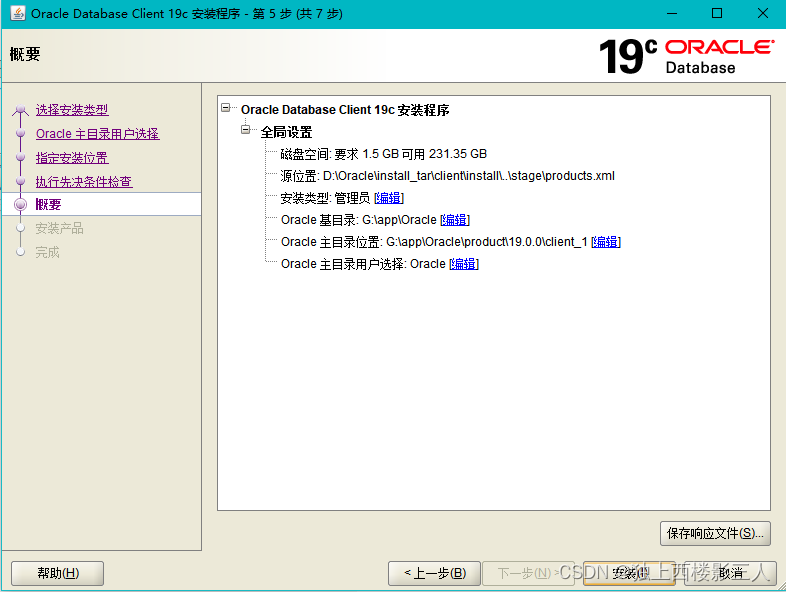The image size is (786, 592).
Task: Jump to 指定安装位置 step
Action: (72, 158)
